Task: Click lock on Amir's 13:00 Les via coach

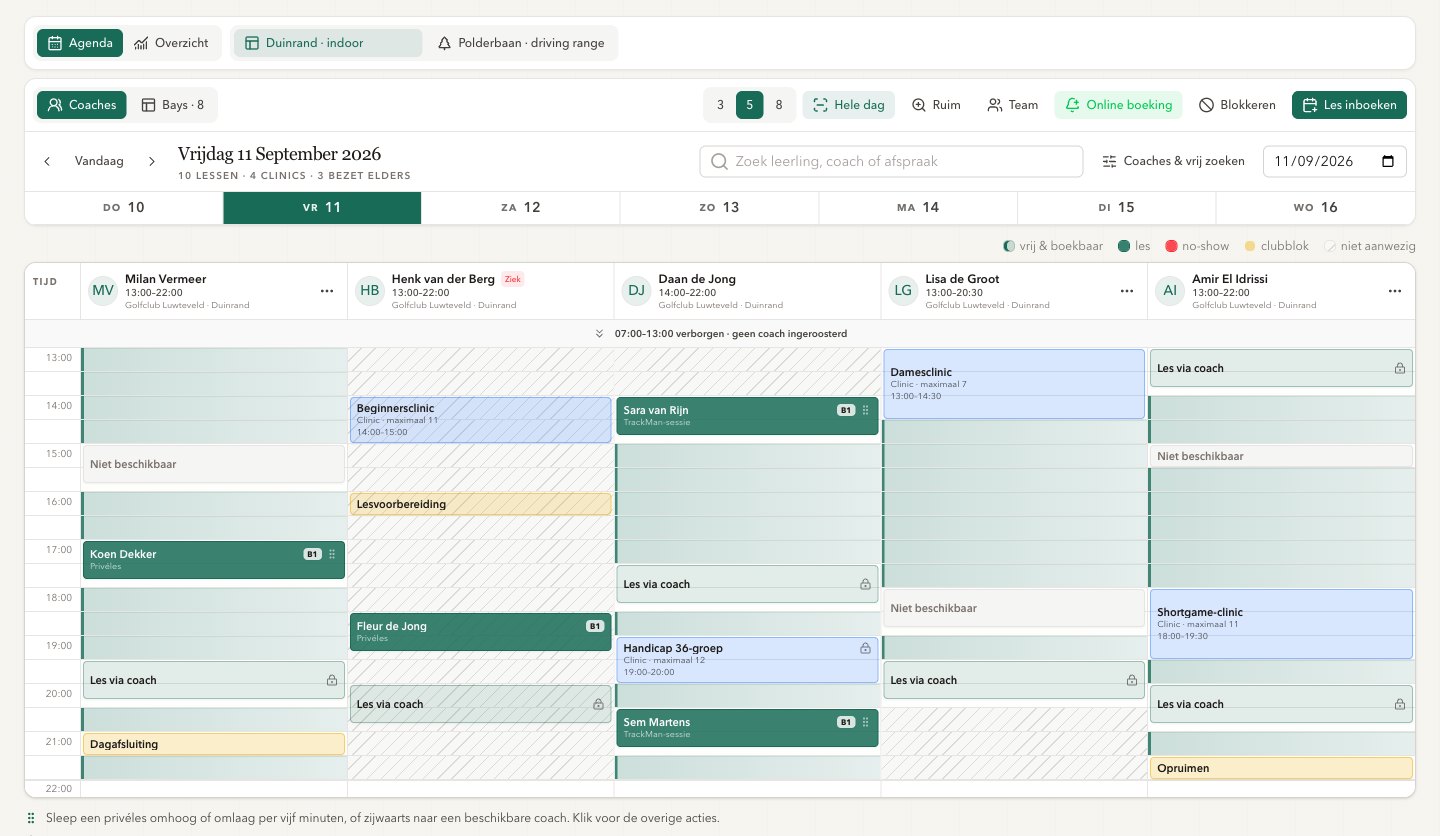Action: click(1400, 368)
